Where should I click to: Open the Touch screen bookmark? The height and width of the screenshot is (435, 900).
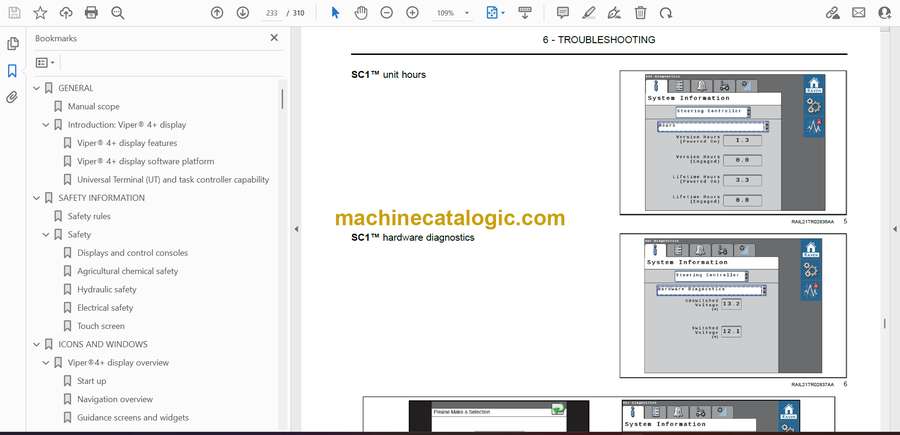coord(101,326)
